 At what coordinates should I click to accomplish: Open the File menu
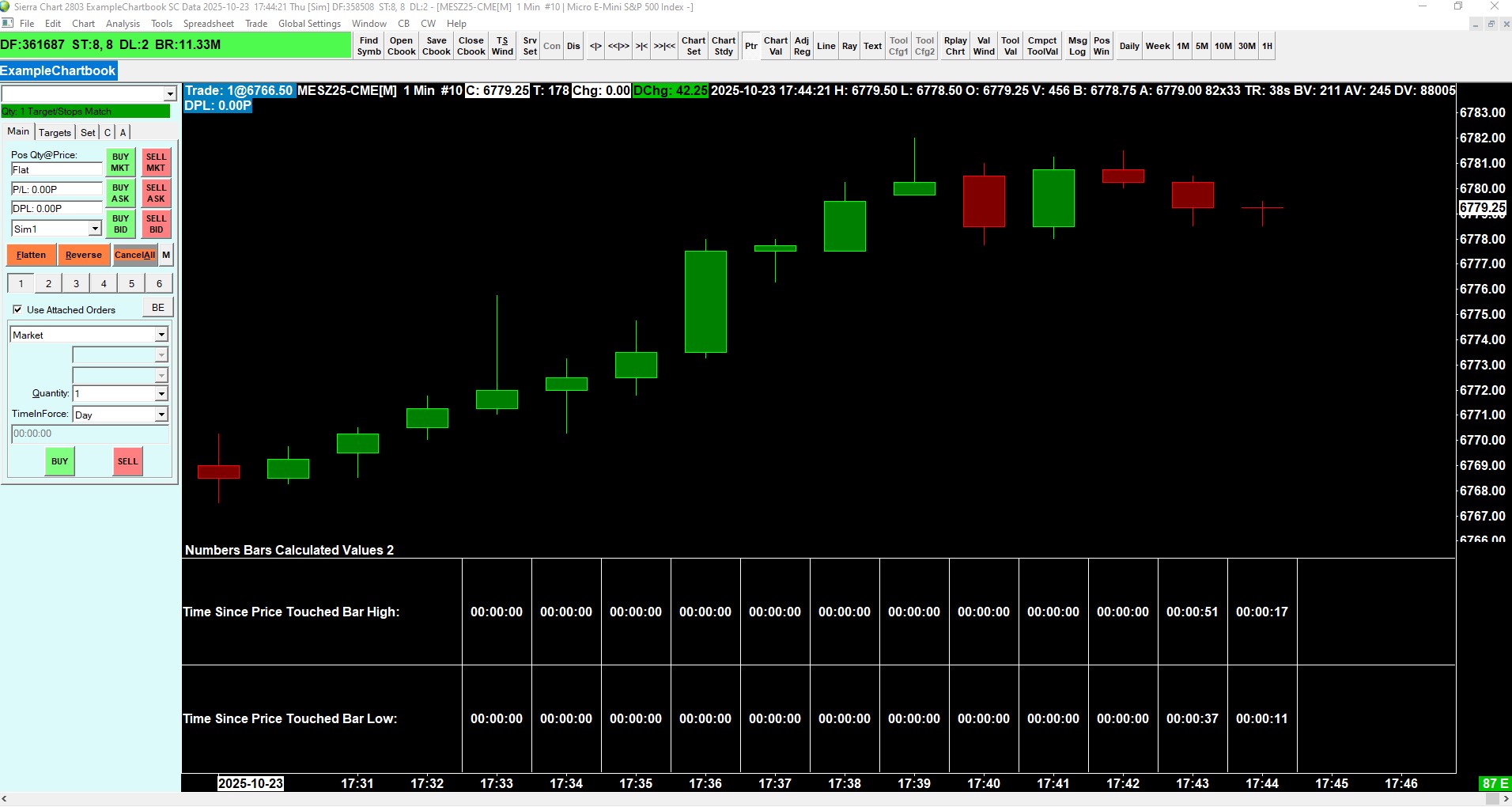pyautogui.click(x=27, y=24)
